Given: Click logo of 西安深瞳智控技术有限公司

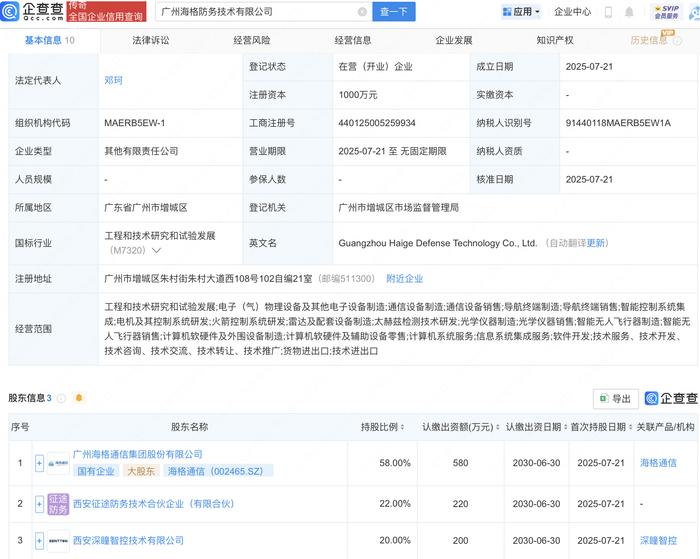Looking at the screenshot, I should click(58, 541).
